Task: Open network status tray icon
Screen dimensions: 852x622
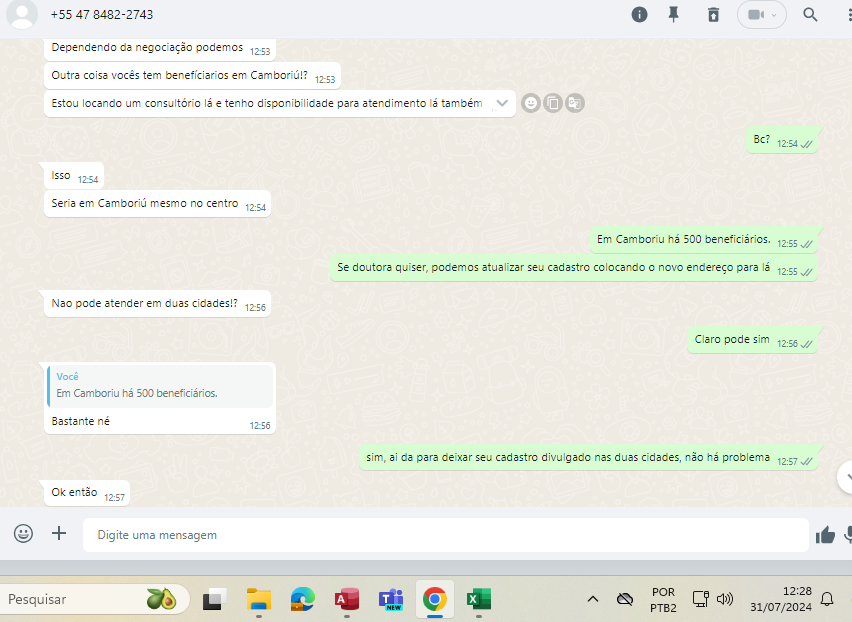Action: point(700,599)
